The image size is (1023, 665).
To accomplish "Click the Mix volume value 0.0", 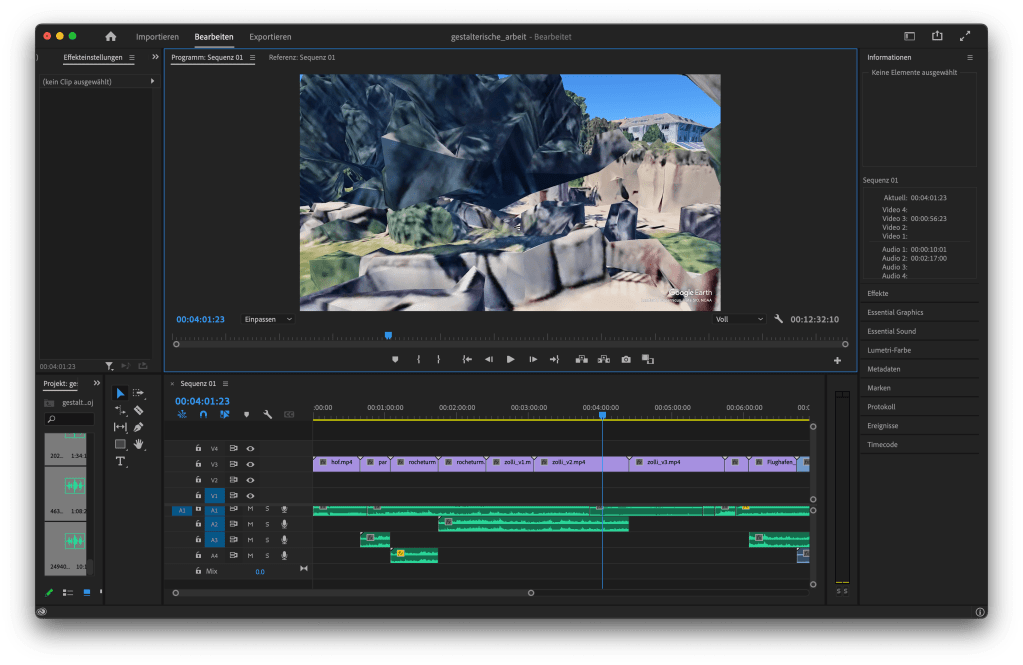I will click(260, 571).
